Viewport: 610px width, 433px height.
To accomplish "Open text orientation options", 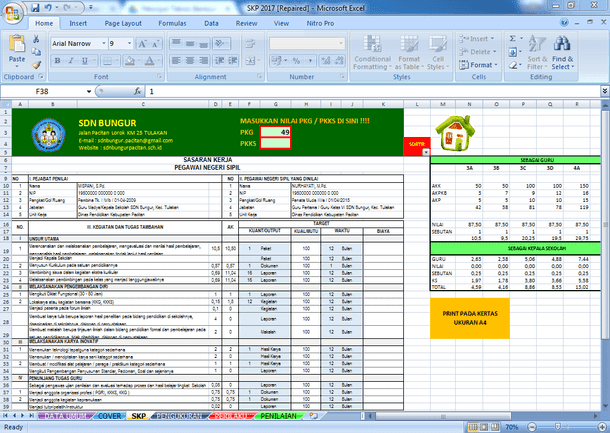I will coord(221,43).
